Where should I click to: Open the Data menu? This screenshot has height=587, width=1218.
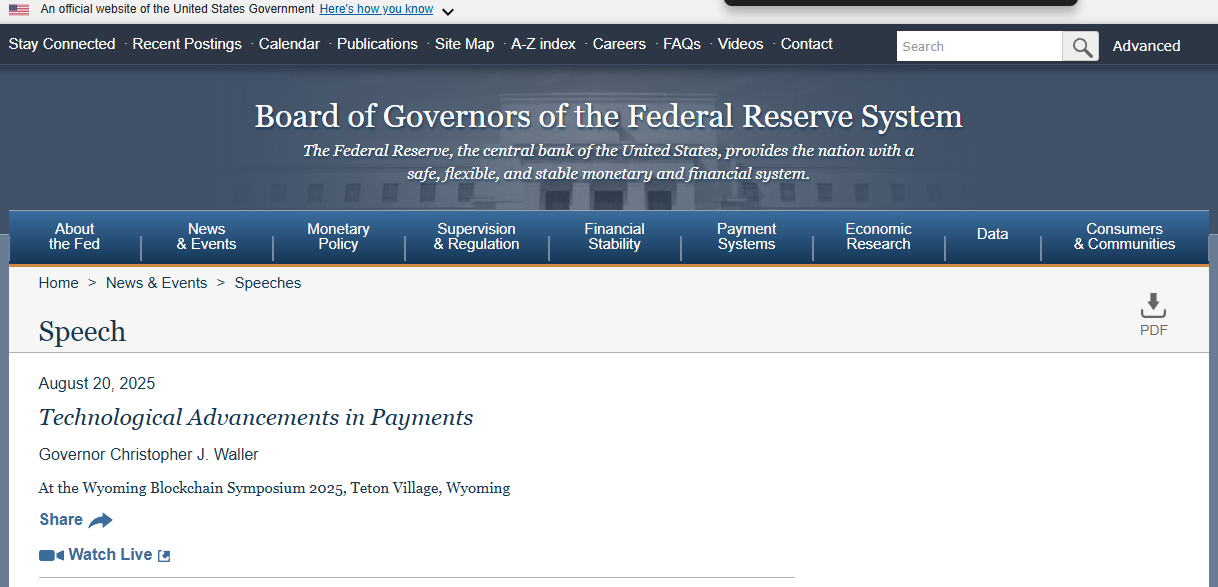point(992,234)
